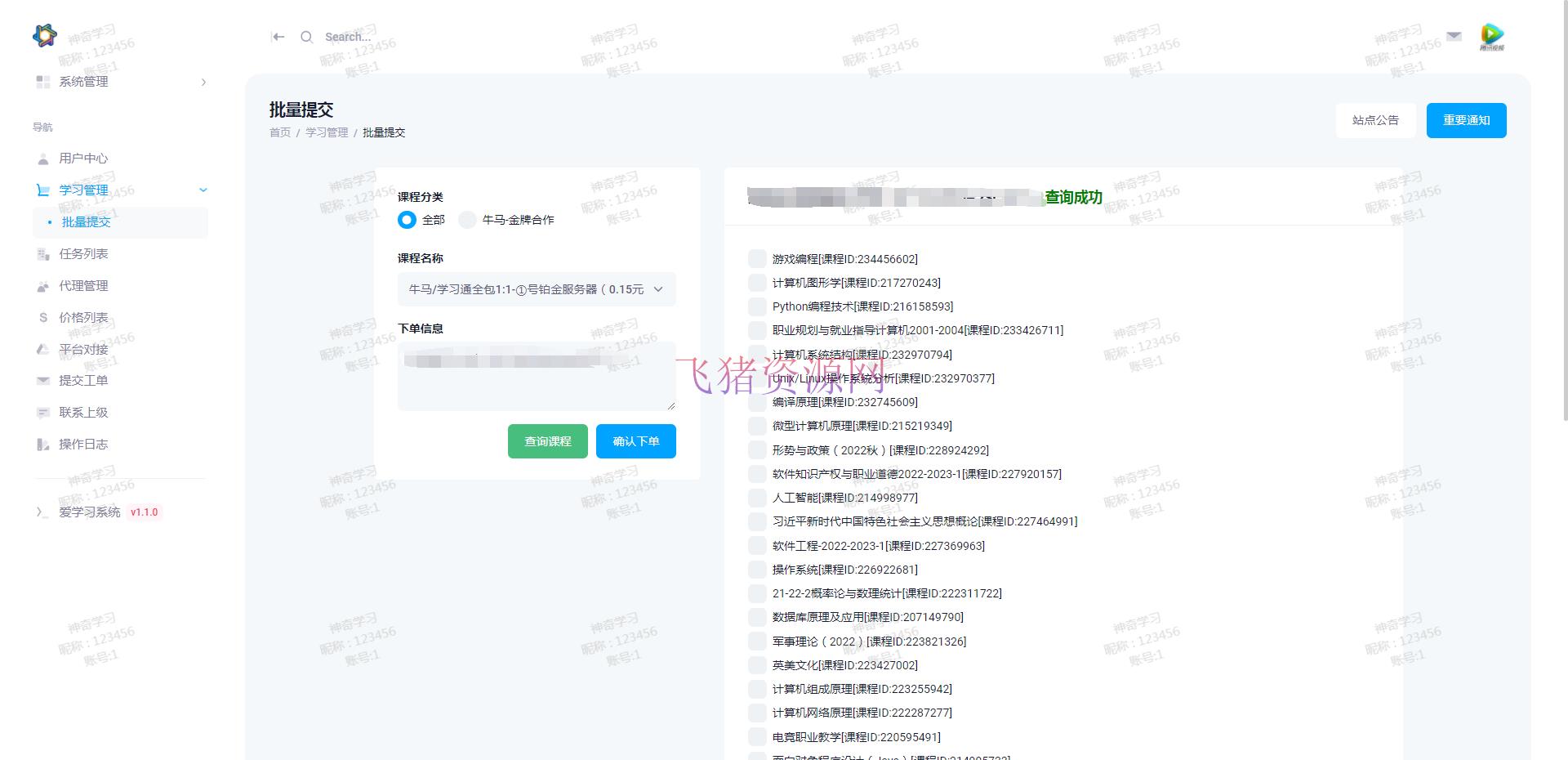The image size is (1568, 760).
Task: Click the 软件工程-2022-2023-1 course row
Action: [879, 546]
